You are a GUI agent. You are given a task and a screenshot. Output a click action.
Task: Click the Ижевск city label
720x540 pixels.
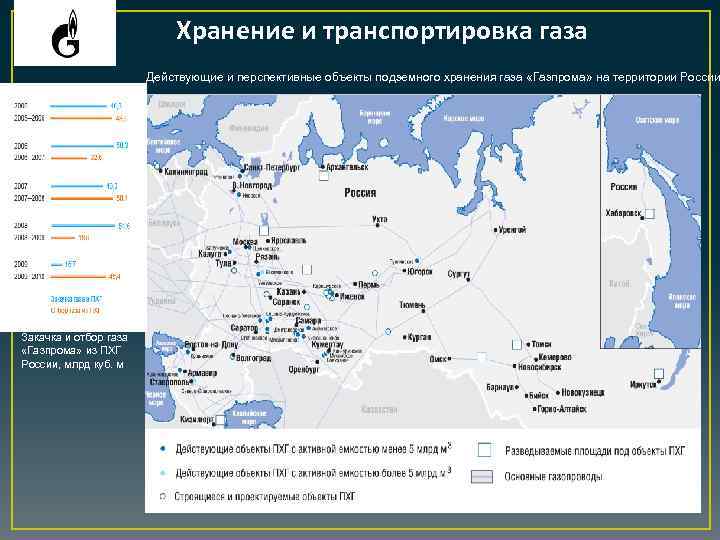[352, 297]
